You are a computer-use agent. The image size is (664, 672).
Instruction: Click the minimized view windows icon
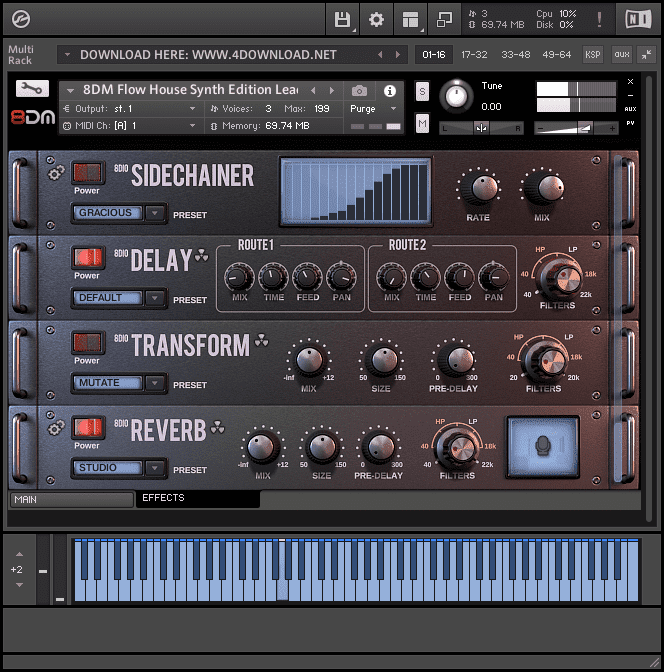pos(444,19)
